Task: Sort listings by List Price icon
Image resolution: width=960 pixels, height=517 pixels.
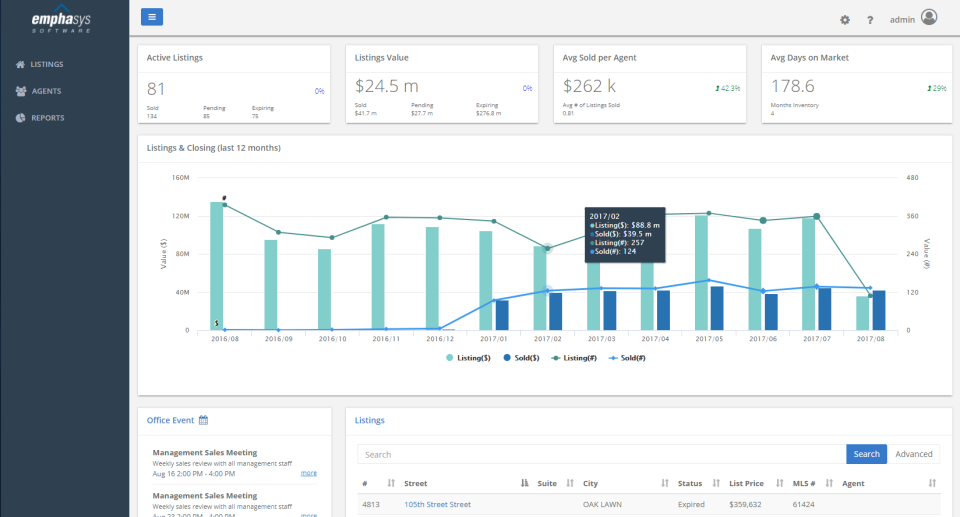Action: pos(779,483)
